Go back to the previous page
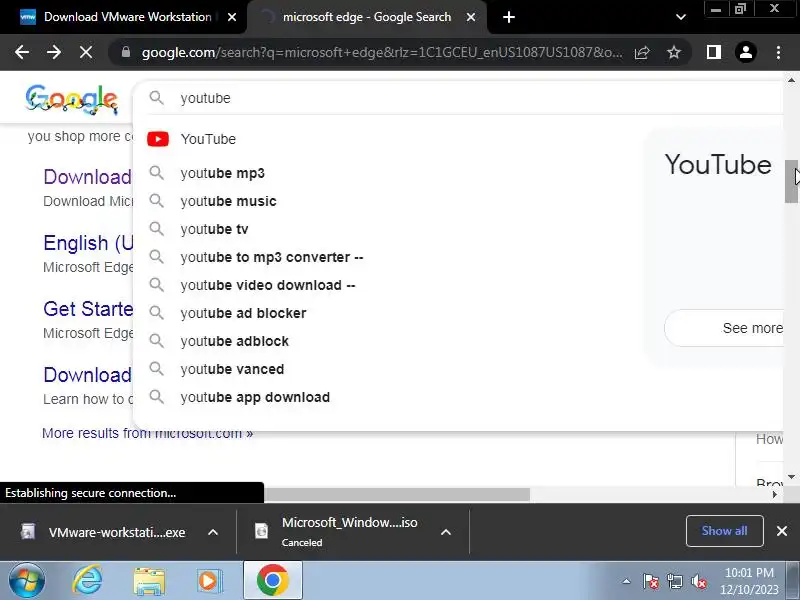The image size is (800, 600). tap(21, 52)
